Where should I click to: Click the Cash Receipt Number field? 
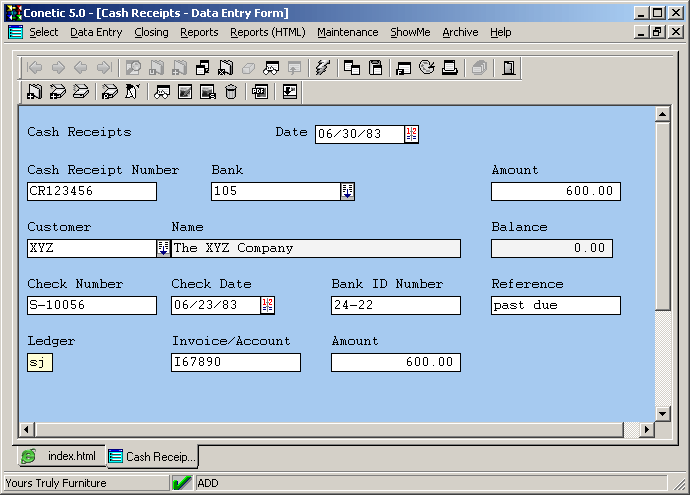92,191
